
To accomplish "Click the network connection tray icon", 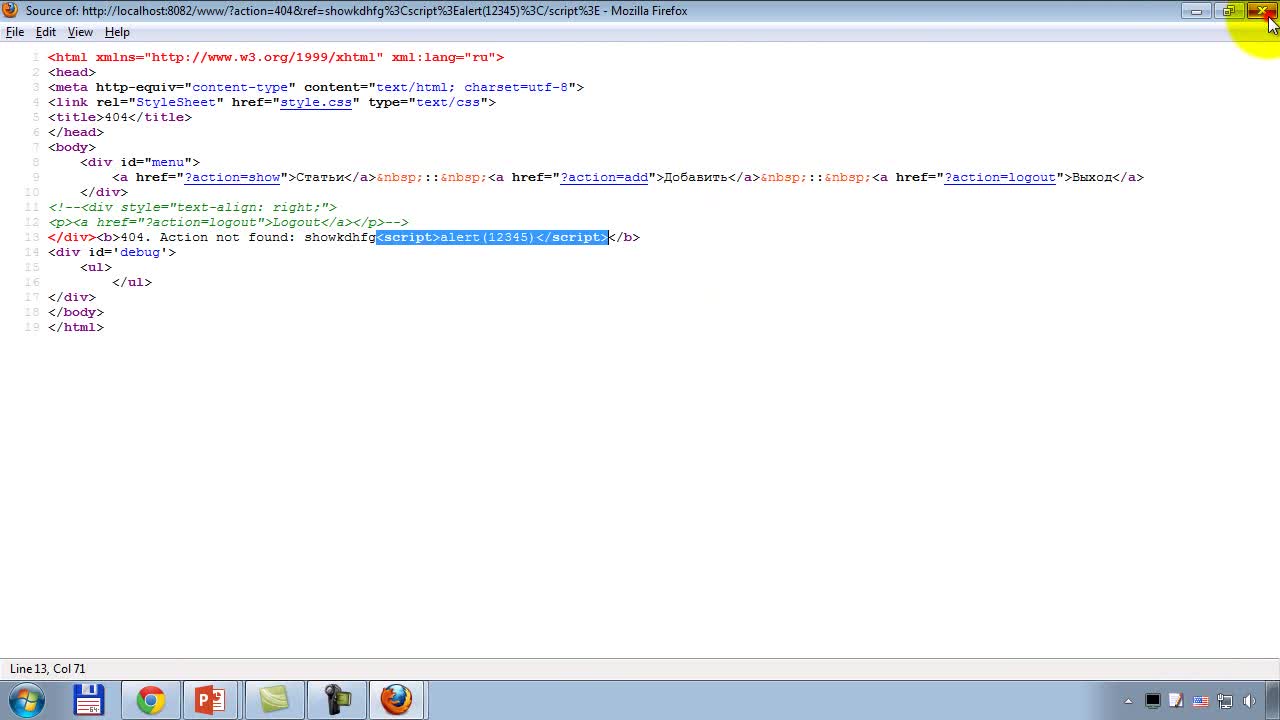I will (x=1225, y=701).
